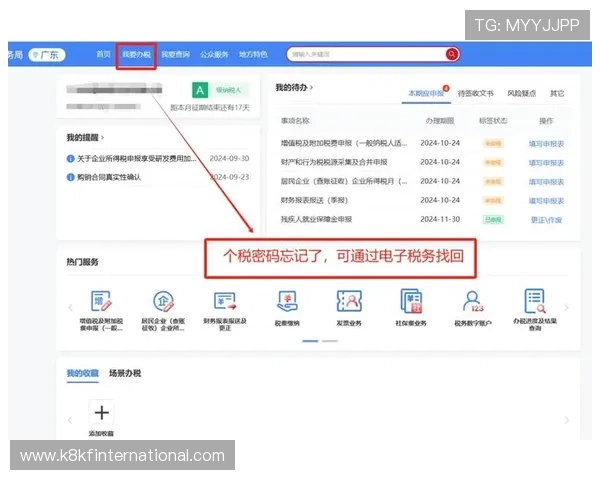Open 我要办税 menu

coord(136,55)
